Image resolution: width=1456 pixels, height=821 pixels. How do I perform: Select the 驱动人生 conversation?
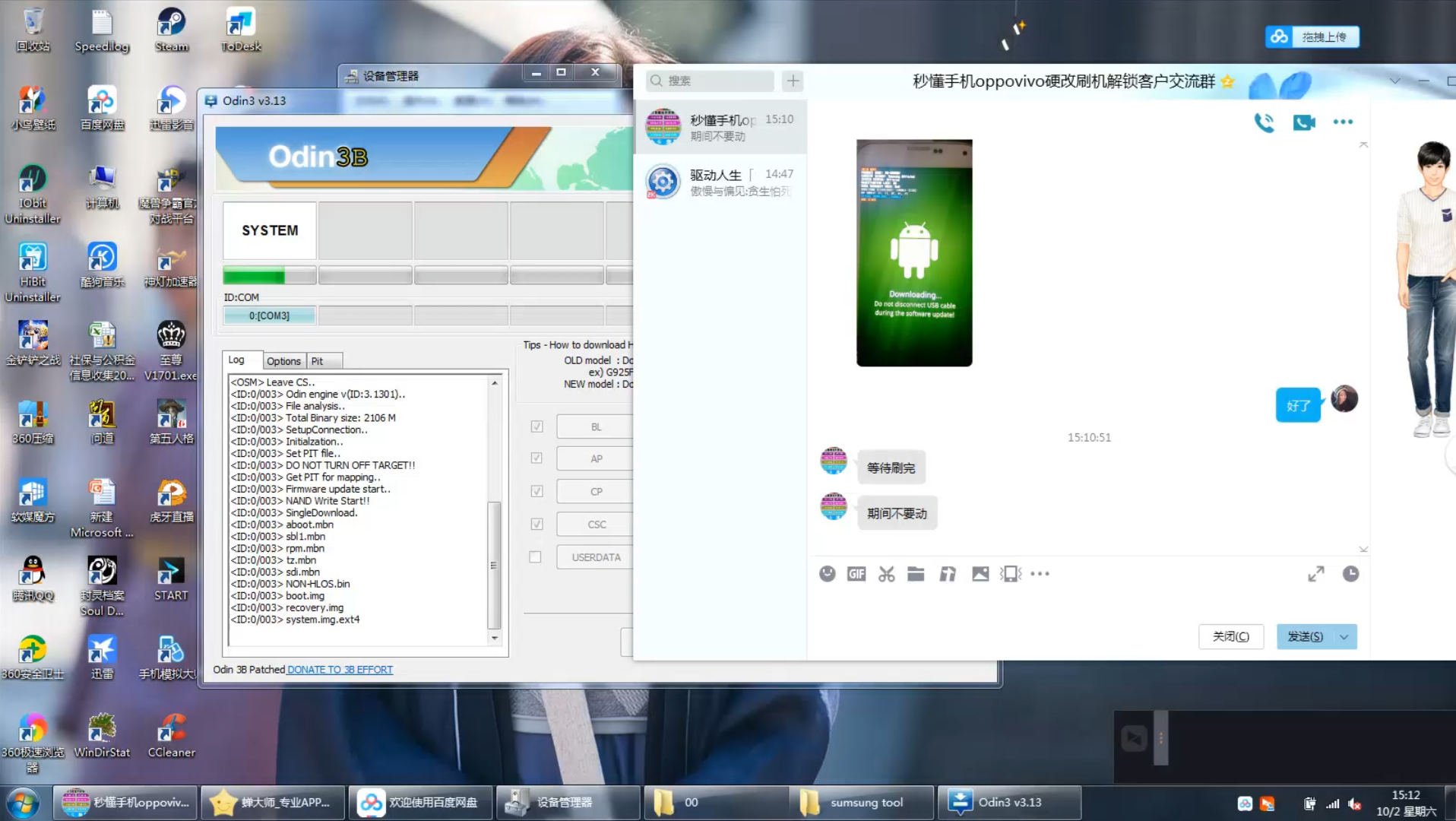coord(720,182)
